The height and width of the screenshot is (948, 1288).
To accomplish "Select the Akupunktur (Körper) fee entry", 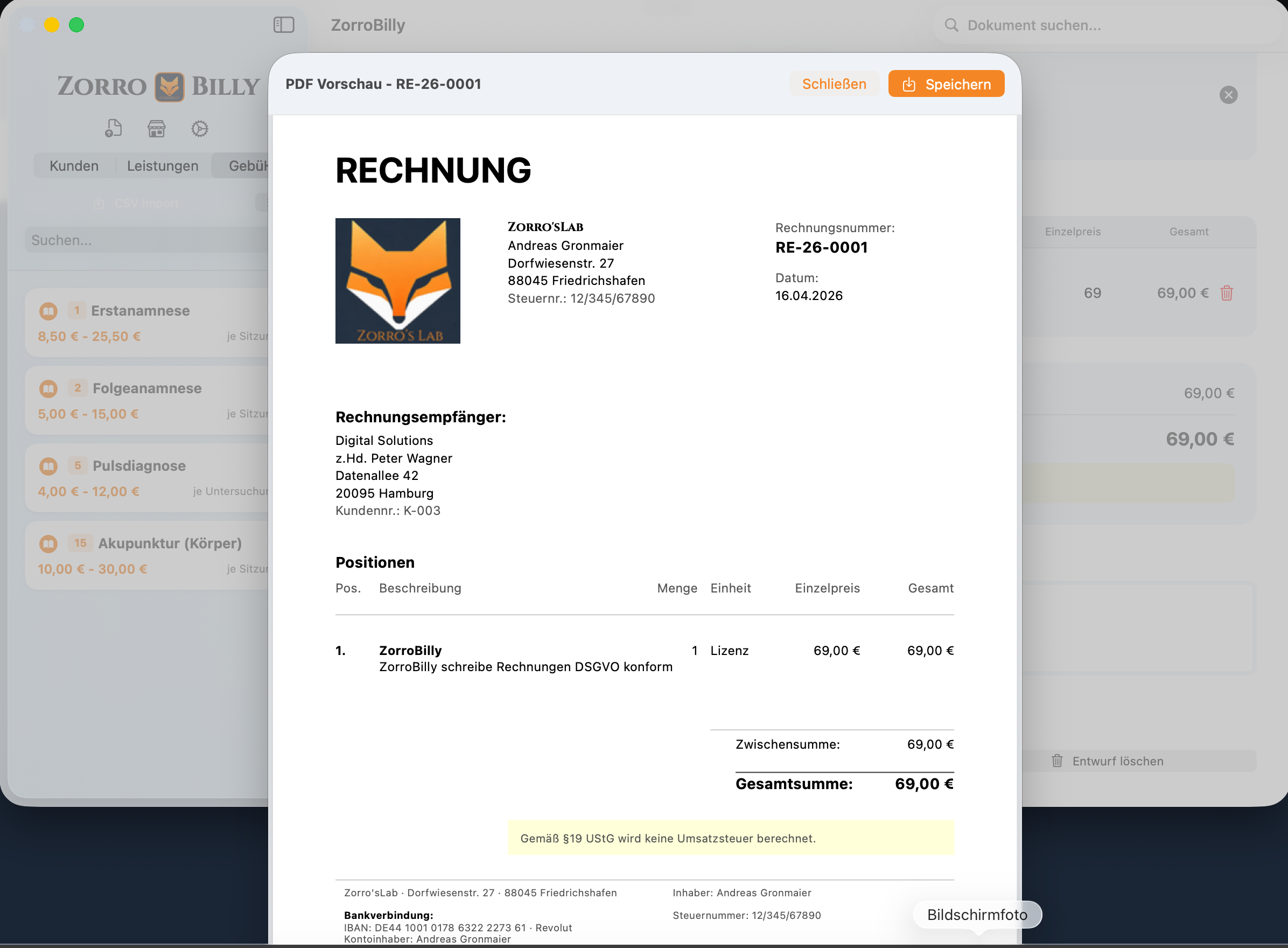I will point(147,555).
